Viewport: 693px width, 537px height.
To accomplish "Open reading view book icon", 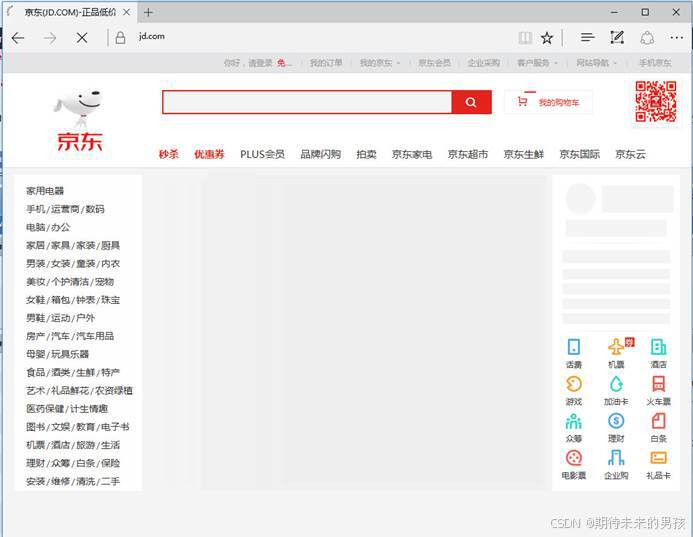I will [x=525, y=38].
